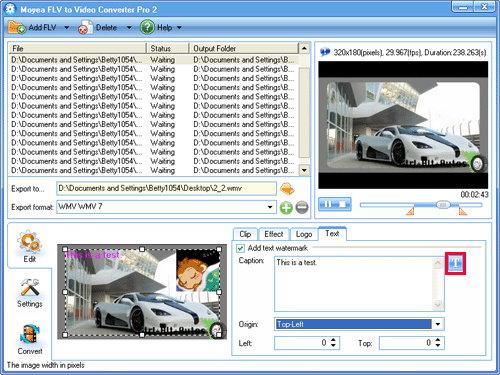500x375 pixels.
Task: Click the Export to path field
Action: tap(166, 188)
